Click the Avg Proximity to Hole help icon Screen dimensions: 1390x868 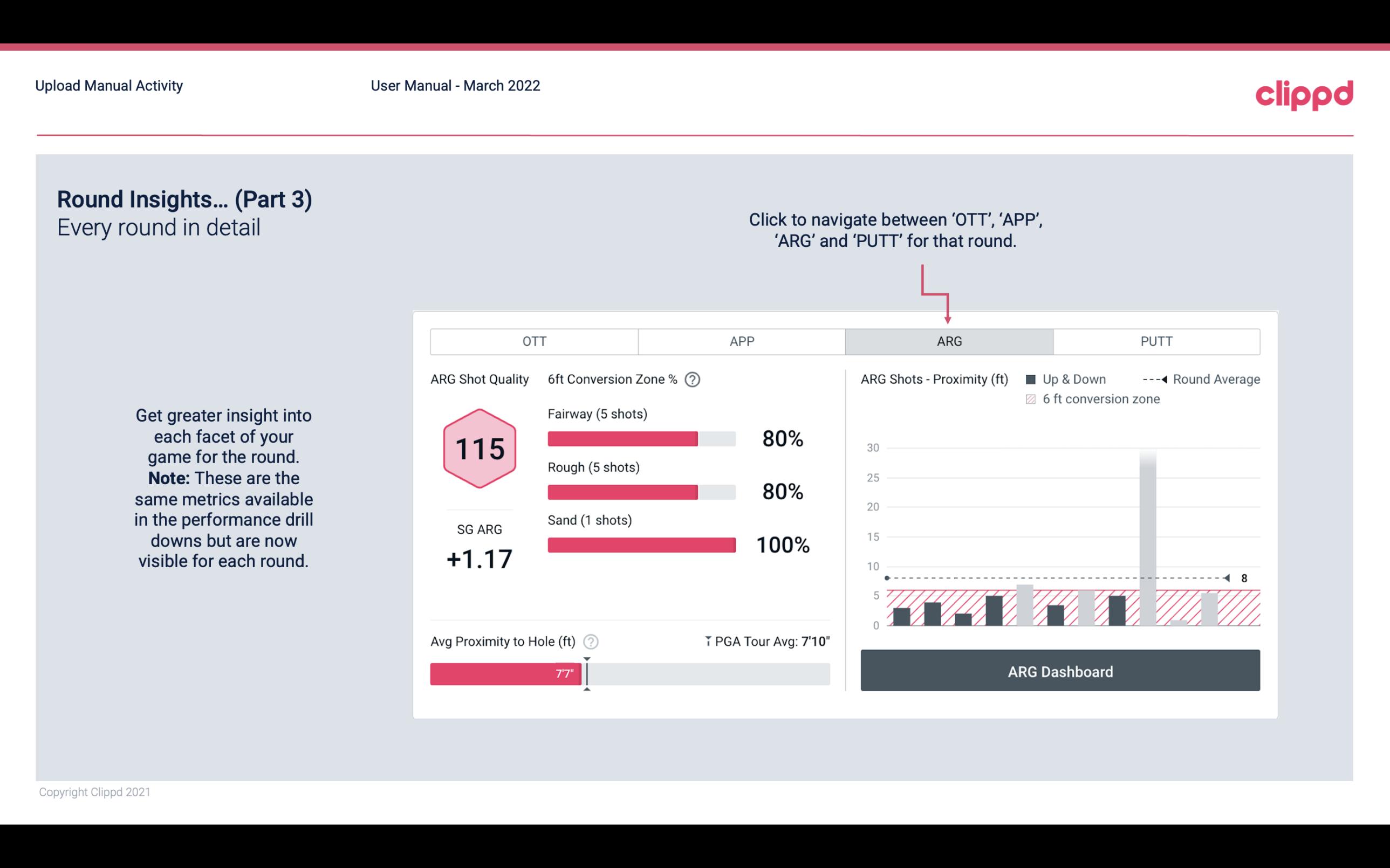(591, 640)
